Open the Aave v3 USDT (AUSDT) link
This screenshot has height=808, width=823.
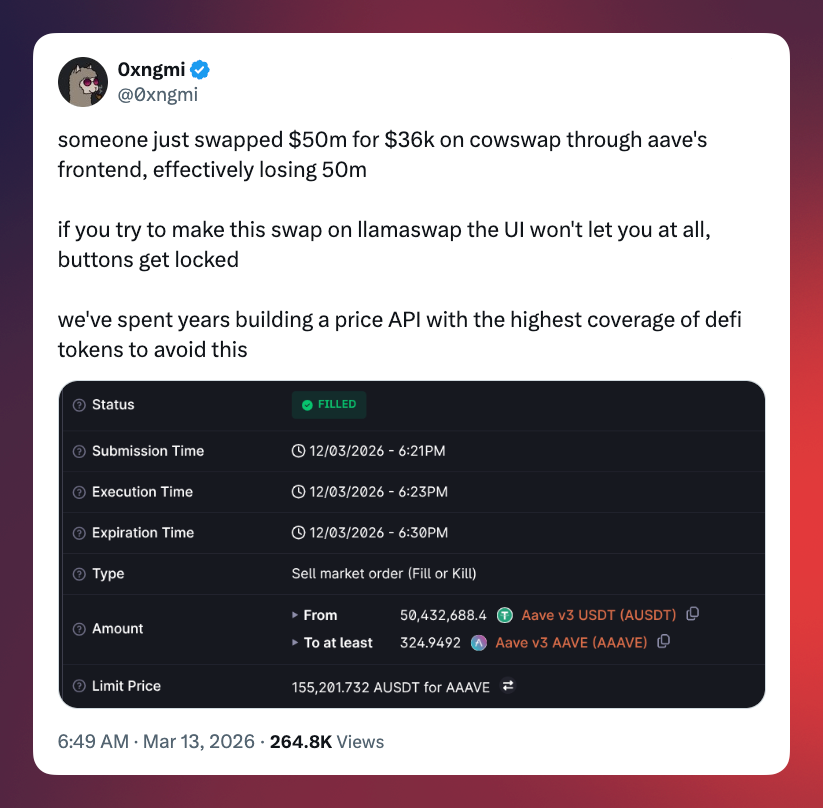598,615
